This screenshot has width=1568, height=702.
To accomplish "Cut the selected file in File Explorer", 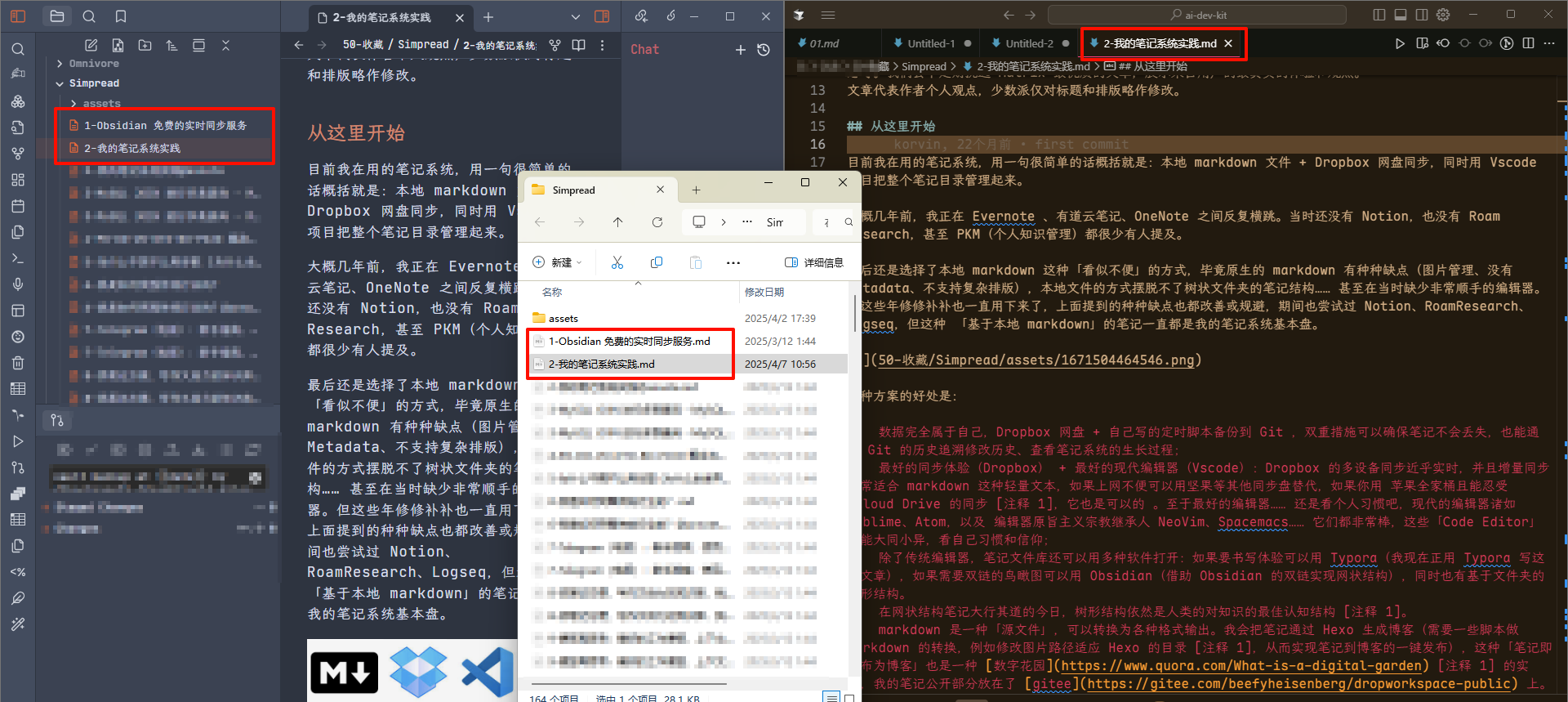I will pyautogui.click(x=617, y=262).
